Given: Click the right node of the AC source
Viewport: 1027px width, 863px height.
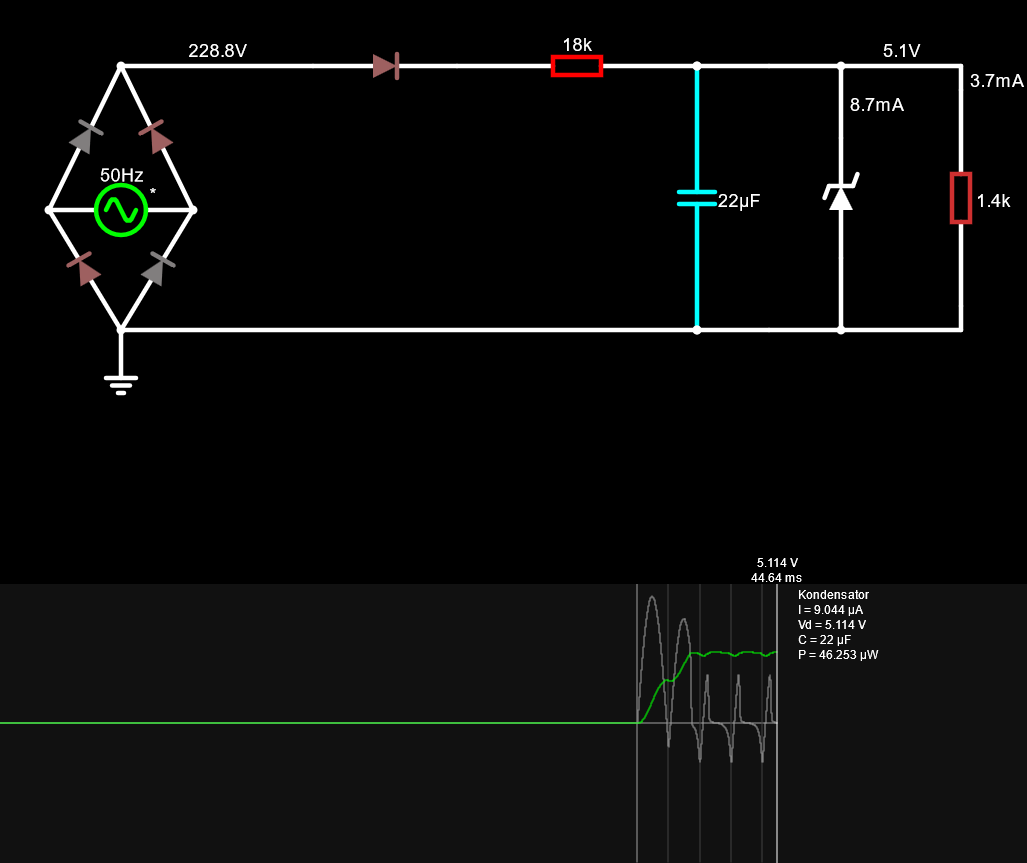Looking at the screenshot, I should [x=193, y=210].
